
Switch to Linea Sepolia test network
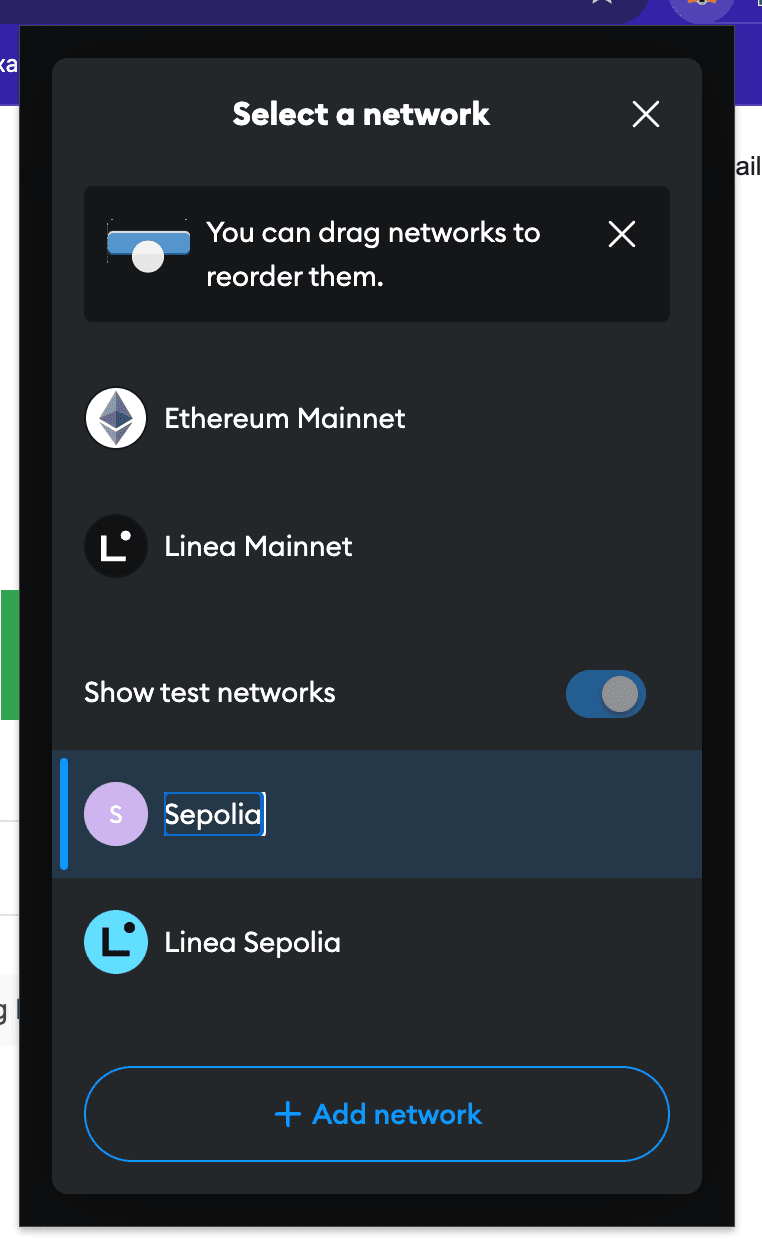377,942
